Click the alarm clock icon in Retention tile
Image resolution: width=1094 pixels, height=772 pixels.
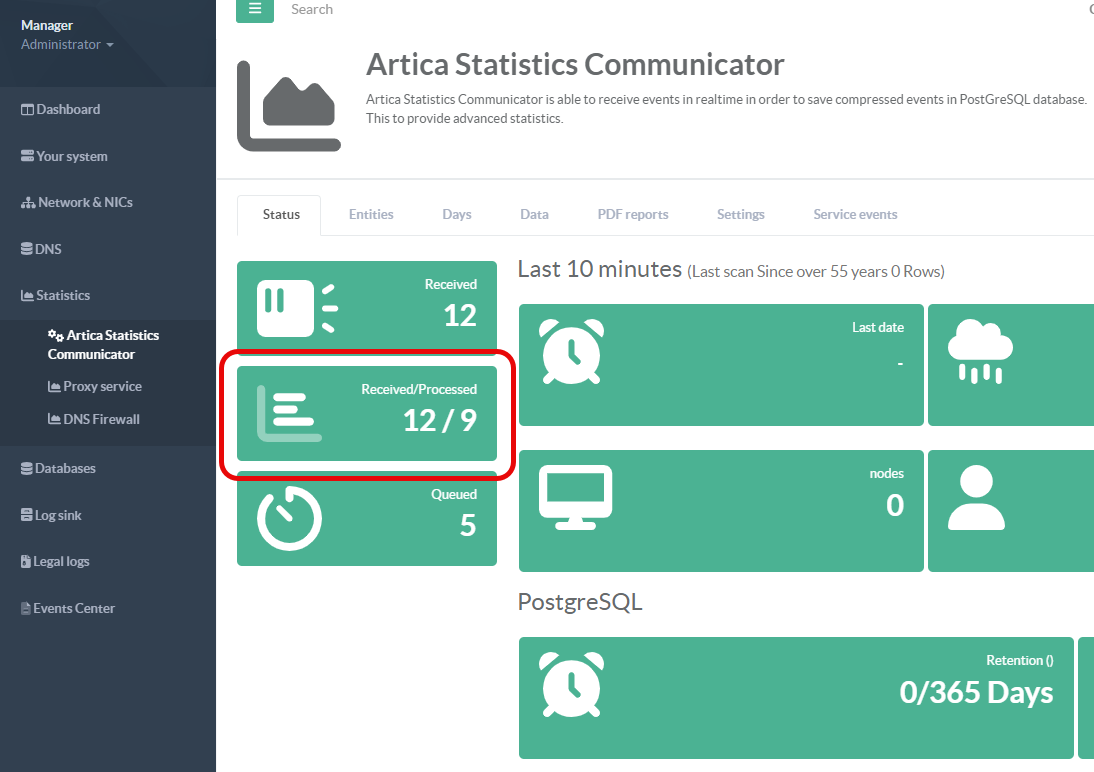tap(572, 686)
